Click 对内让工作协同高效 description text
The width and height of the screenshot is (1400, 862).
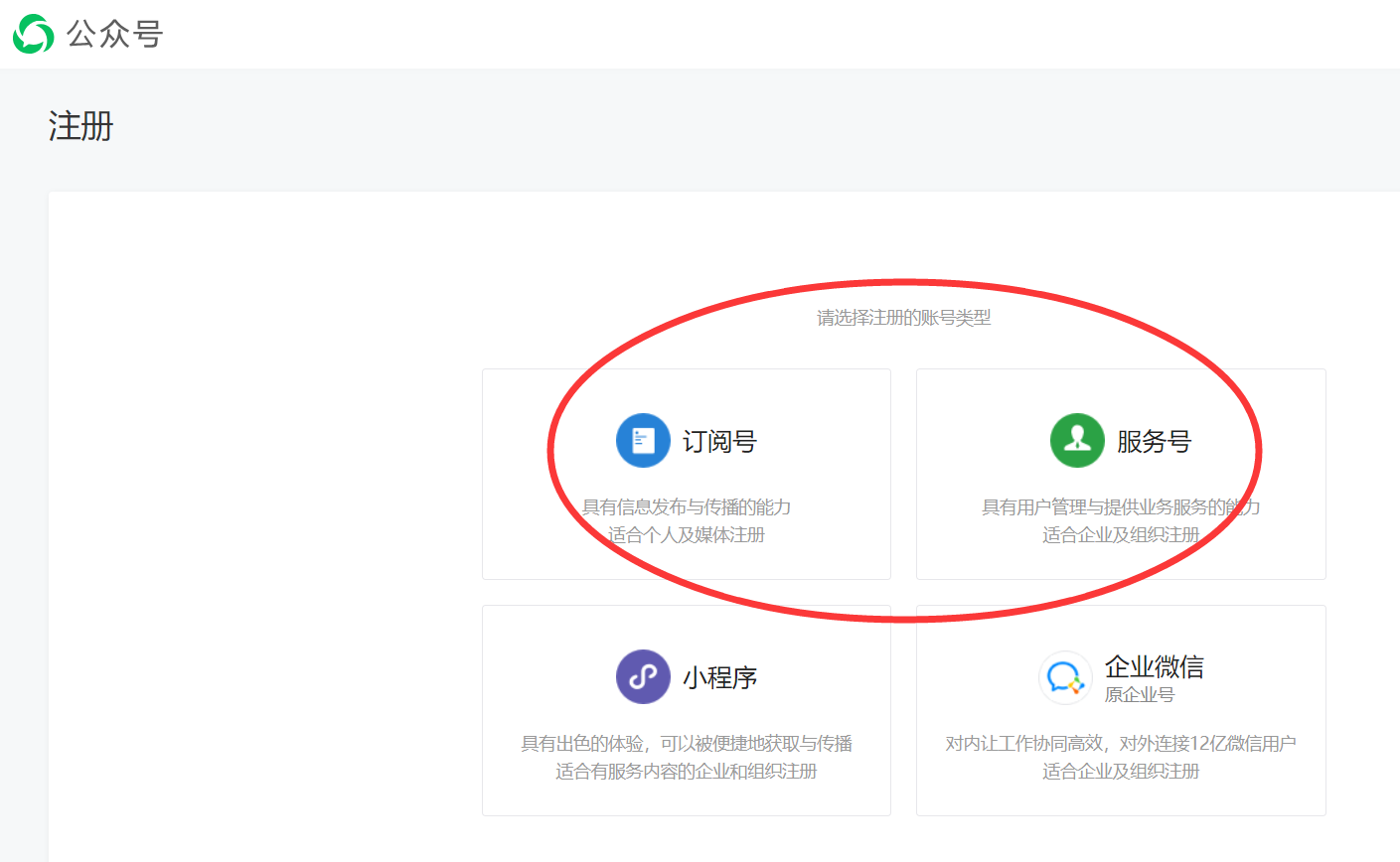coord(1120,742)
